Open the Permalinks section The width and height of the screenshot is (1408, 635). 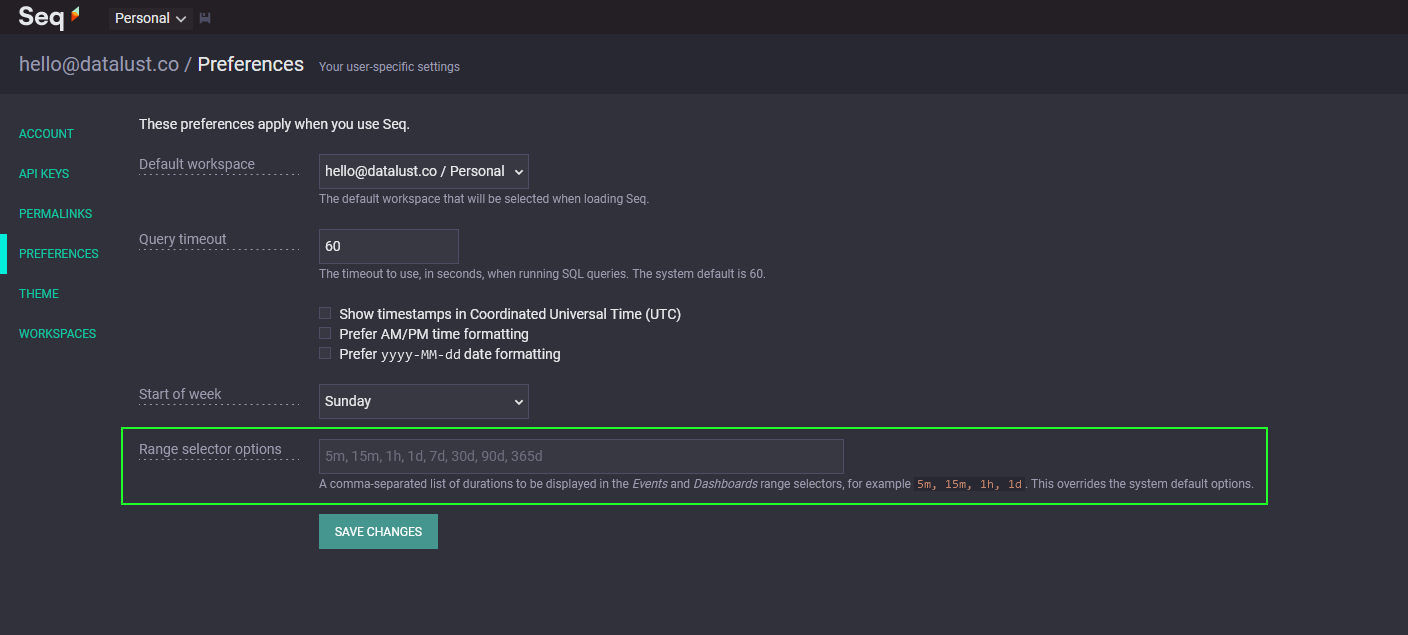click(x=55, y=214)
